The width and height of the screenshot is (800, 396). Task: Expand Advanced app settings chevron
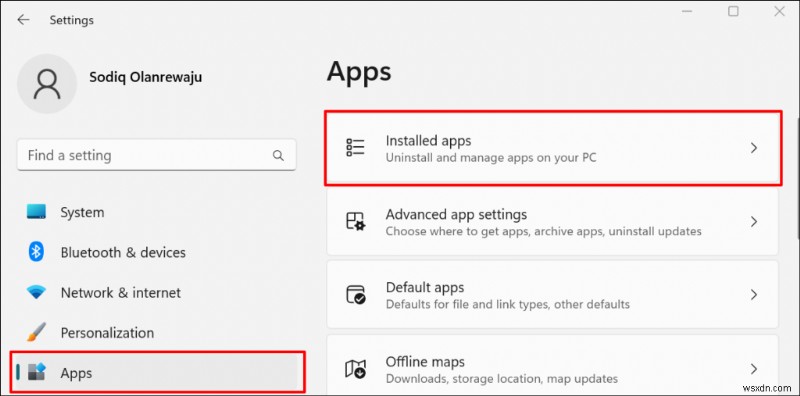point(754,221)
